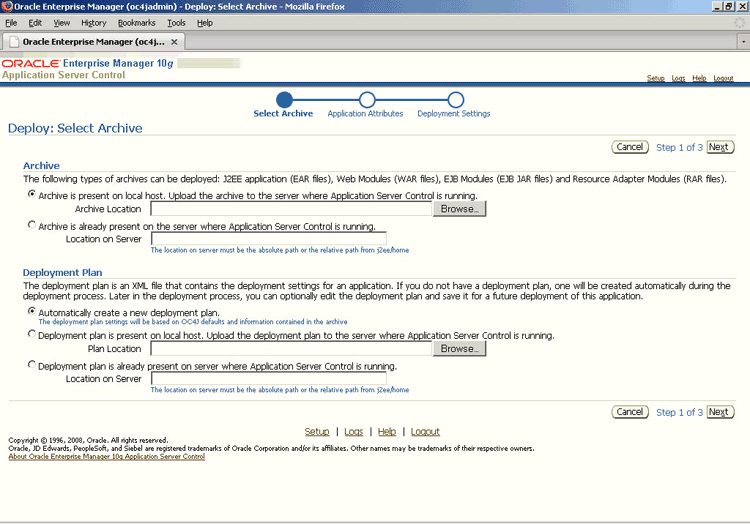The height and width of the screenshot is (524, 750).
Task: Click the Firefox icon in the title bar
Action: (7, 6)
